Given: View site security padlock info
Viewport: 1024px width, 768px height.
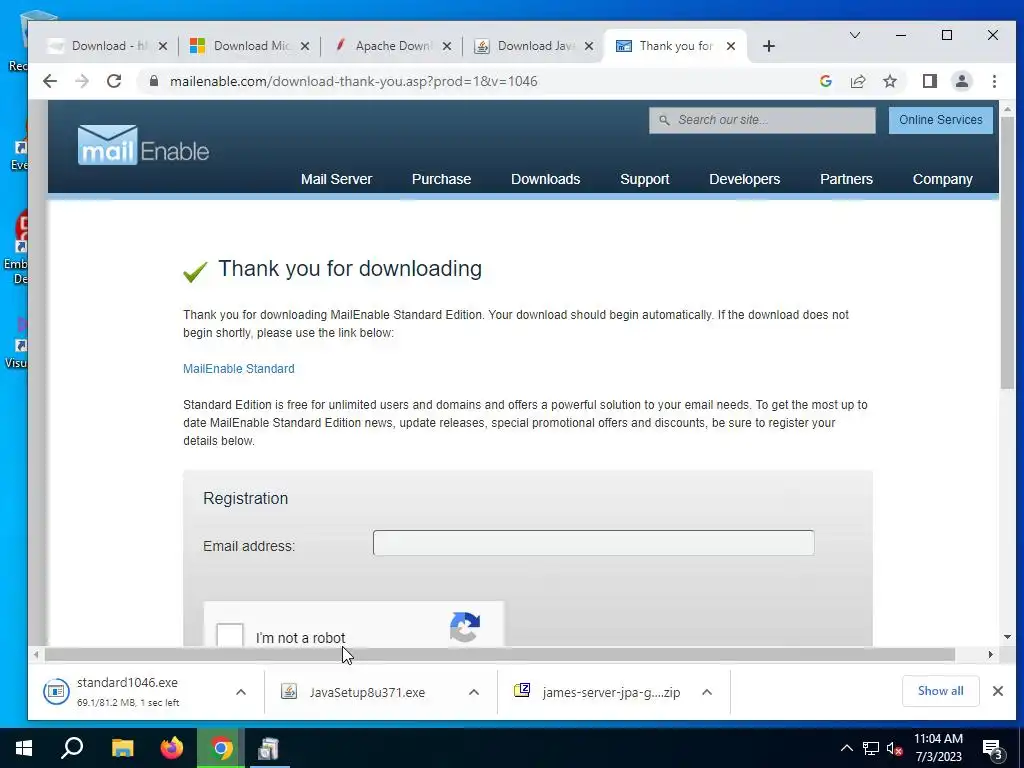Looking at the screenshot, I should (154, 81).
